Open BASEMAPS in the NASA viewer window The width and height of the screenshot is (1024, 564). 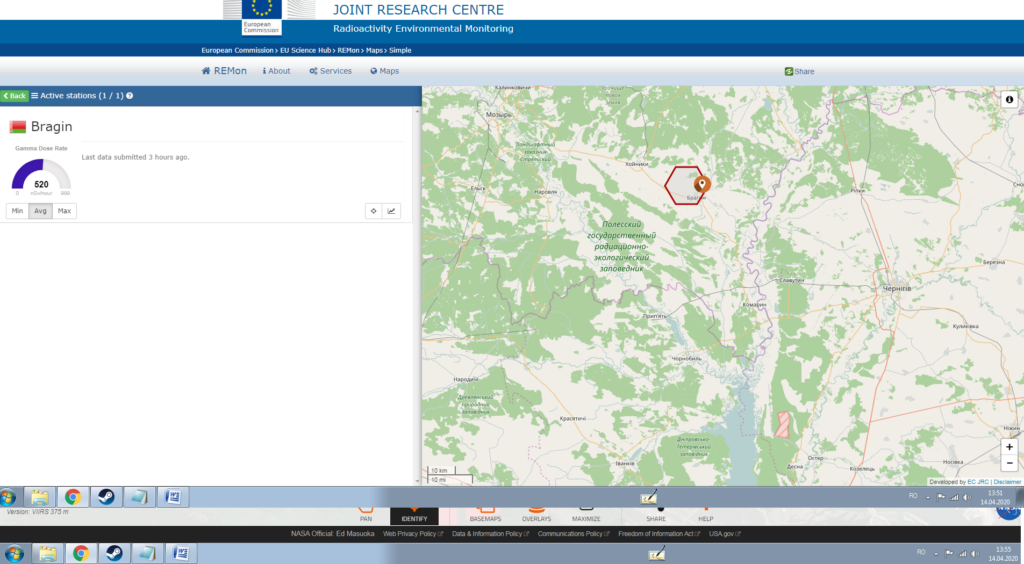pos(485,515)
